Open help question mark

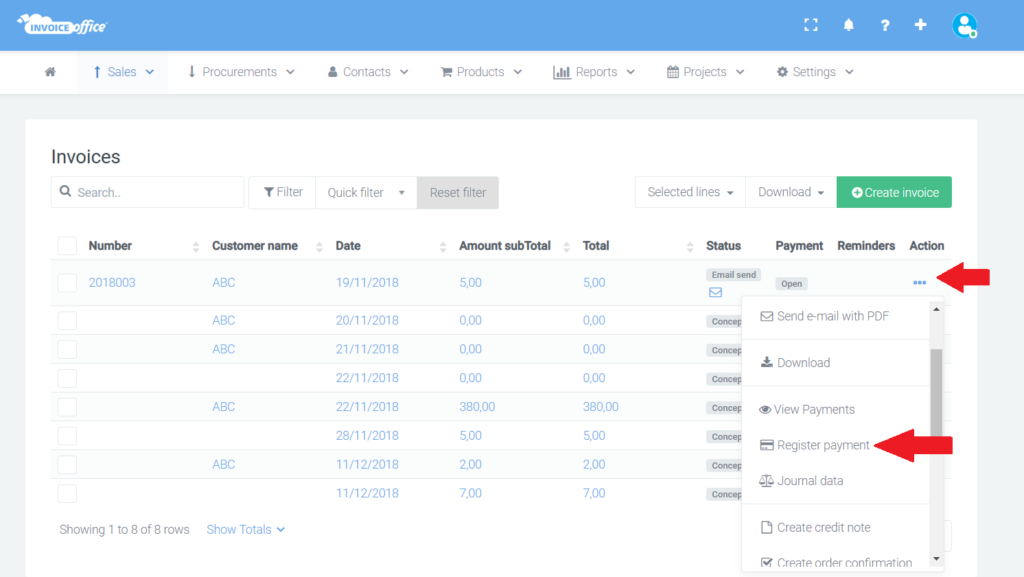coord(885,25)
